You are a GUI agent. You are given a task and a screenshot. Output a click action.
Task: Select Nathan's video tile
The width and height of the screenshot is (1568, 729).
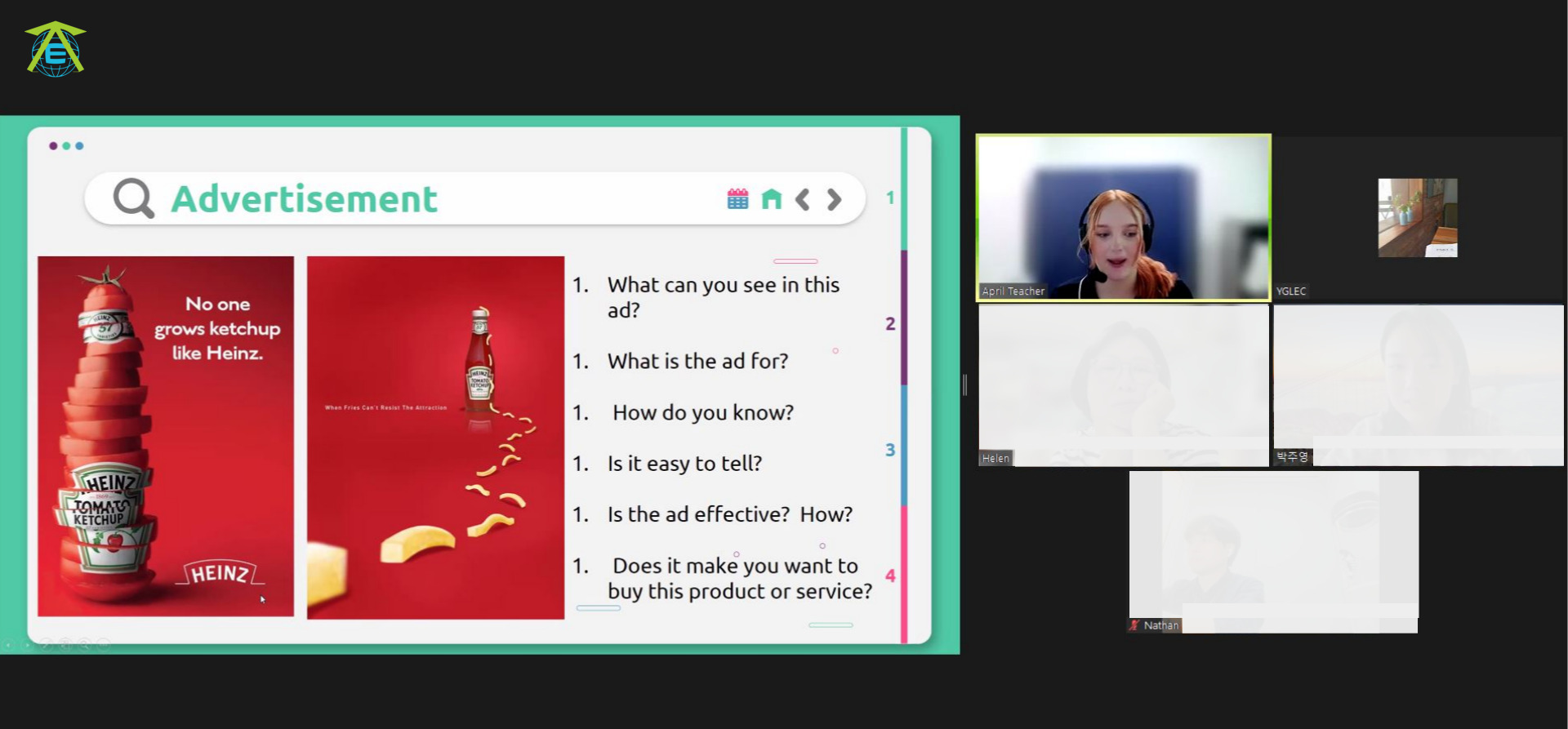point(1274,551)
